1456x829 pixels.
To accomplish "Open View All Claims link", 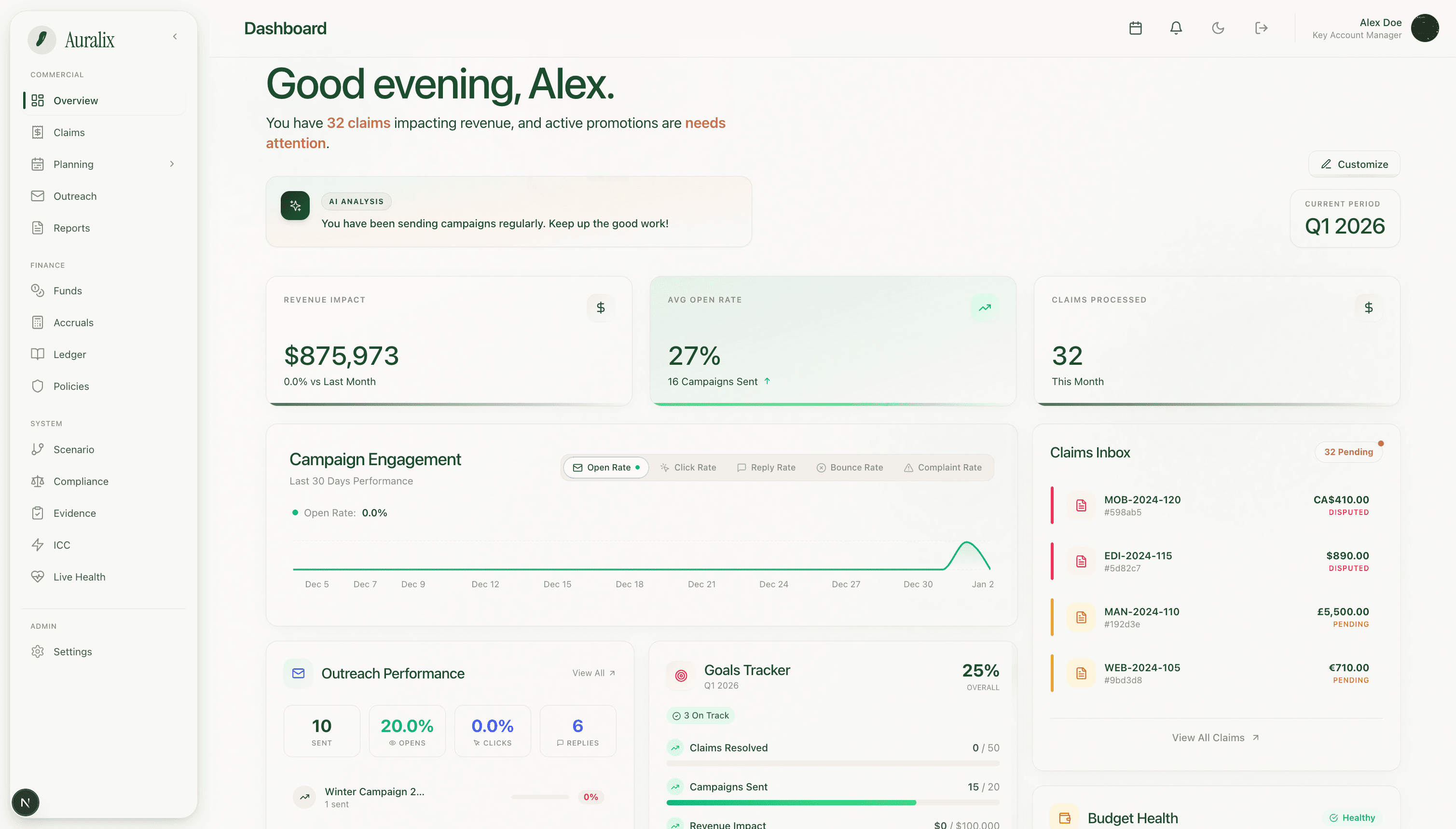I will 1216,737.
